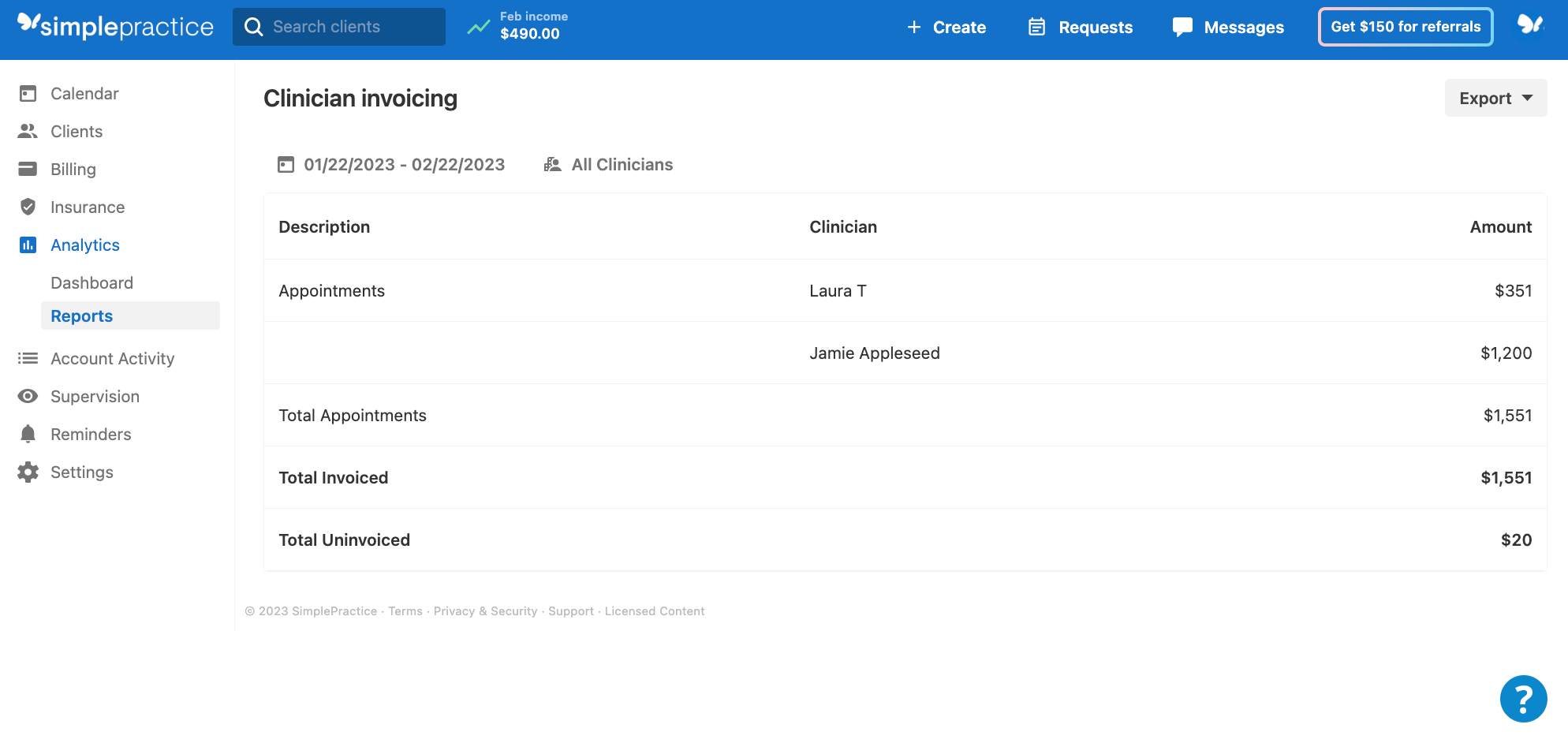
Task: Click the Messages chat bubble icon
Action: point(1182,26)
